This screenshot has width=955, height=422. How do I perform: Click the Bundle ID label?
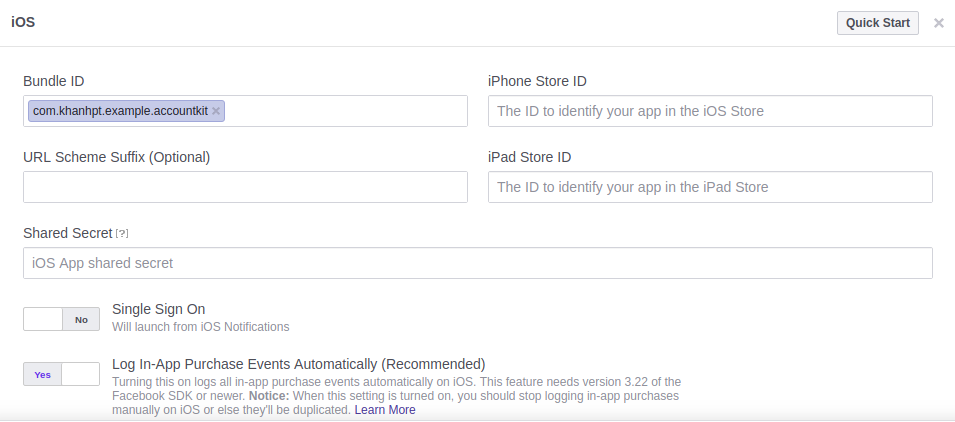[x=59, y=81]
